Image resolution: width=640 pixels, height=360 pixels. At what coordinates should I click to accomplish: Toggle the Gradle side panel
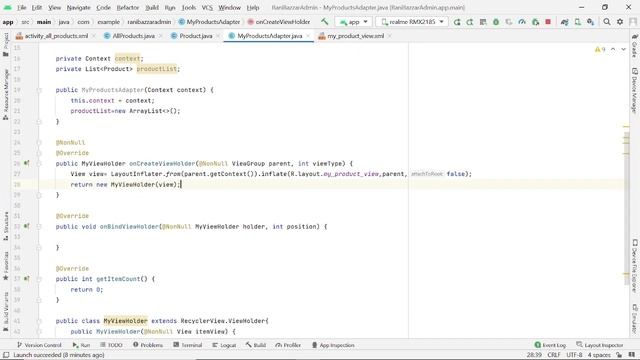point(634,45)
